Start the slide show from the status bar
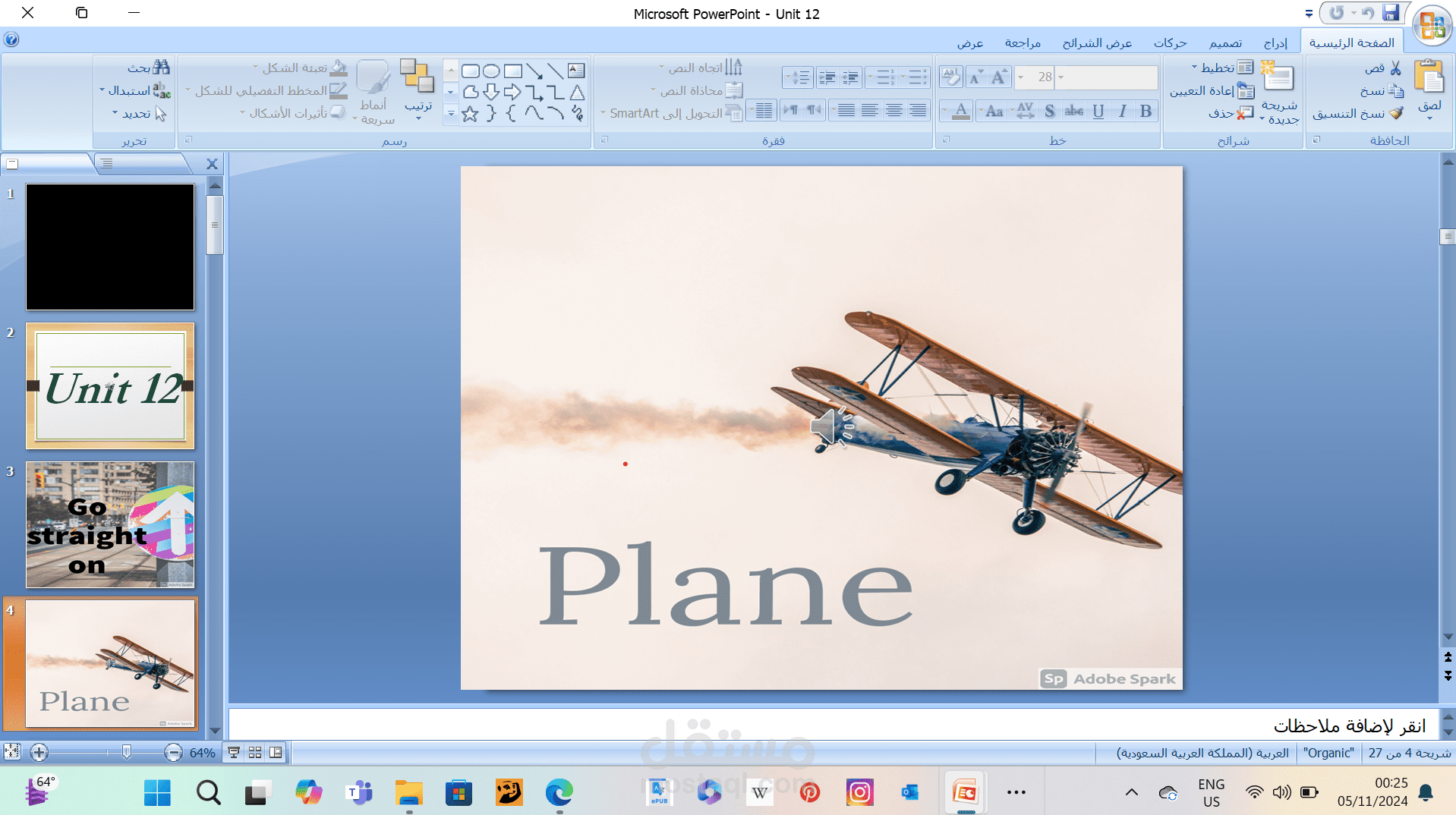Screen dimensions: 1456x815 (x=235, y=752)
